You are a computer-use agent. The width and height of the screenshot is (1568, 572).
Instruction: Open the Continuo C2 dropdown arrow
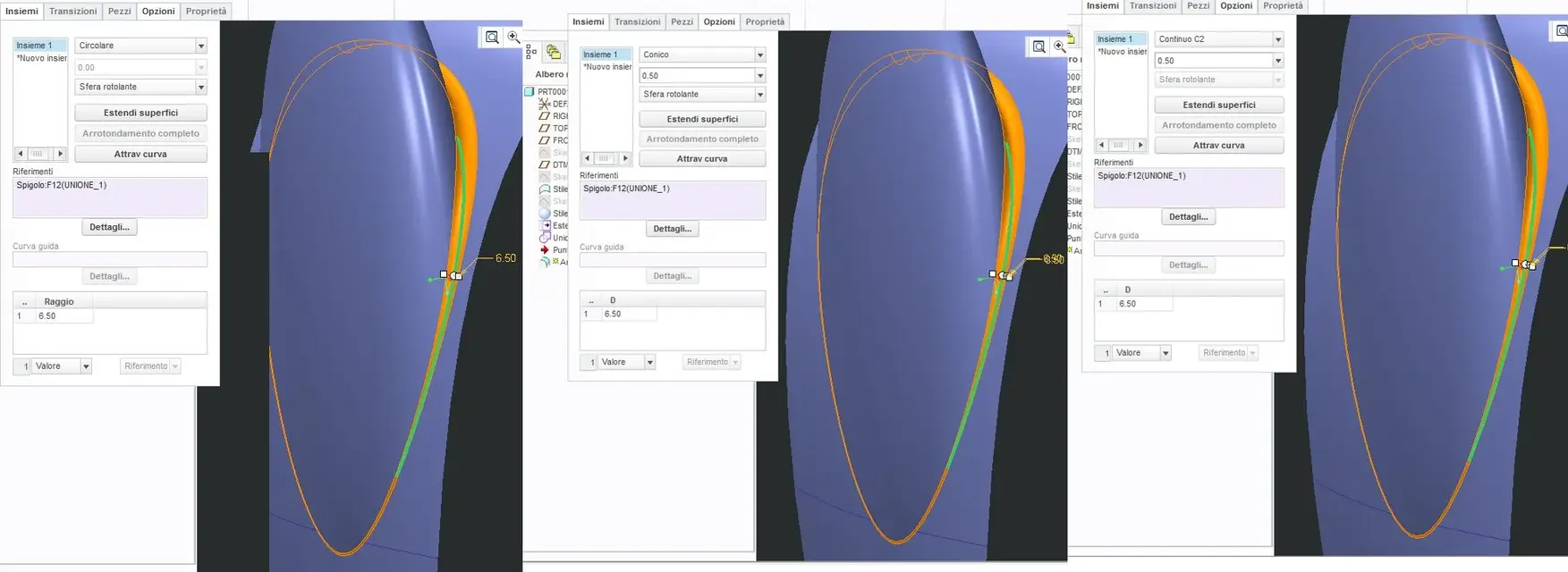(x=1277, y=39)
